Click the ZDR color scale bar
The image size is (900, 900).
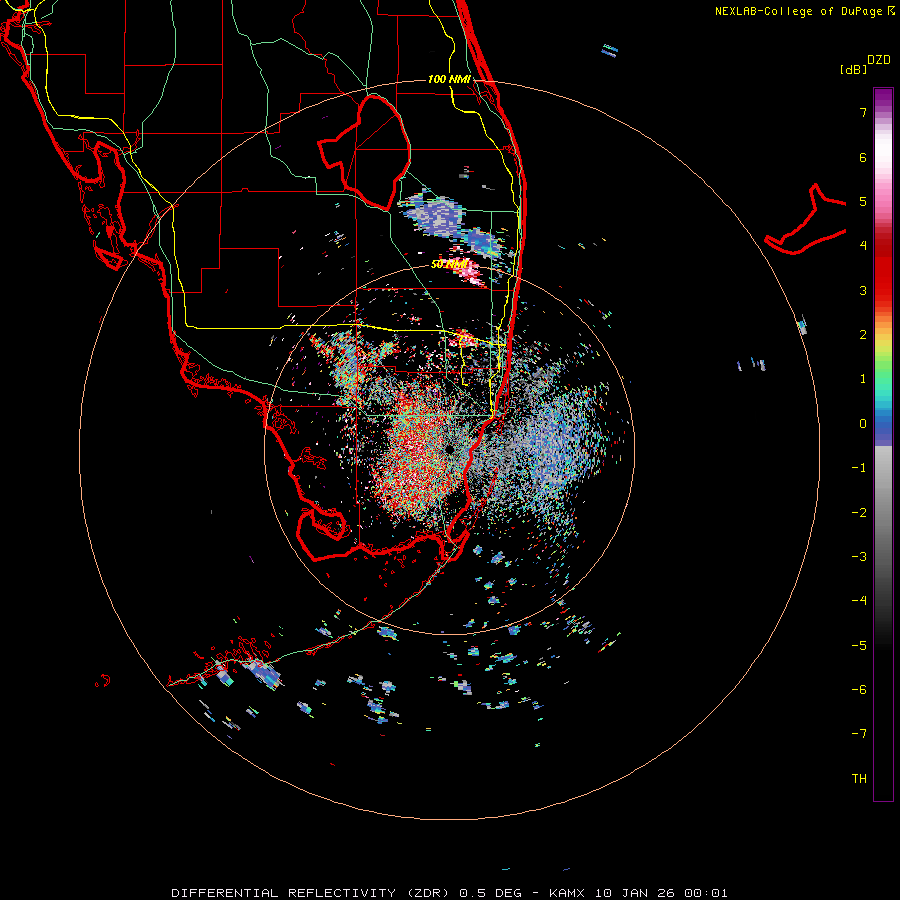pos(883,444)
